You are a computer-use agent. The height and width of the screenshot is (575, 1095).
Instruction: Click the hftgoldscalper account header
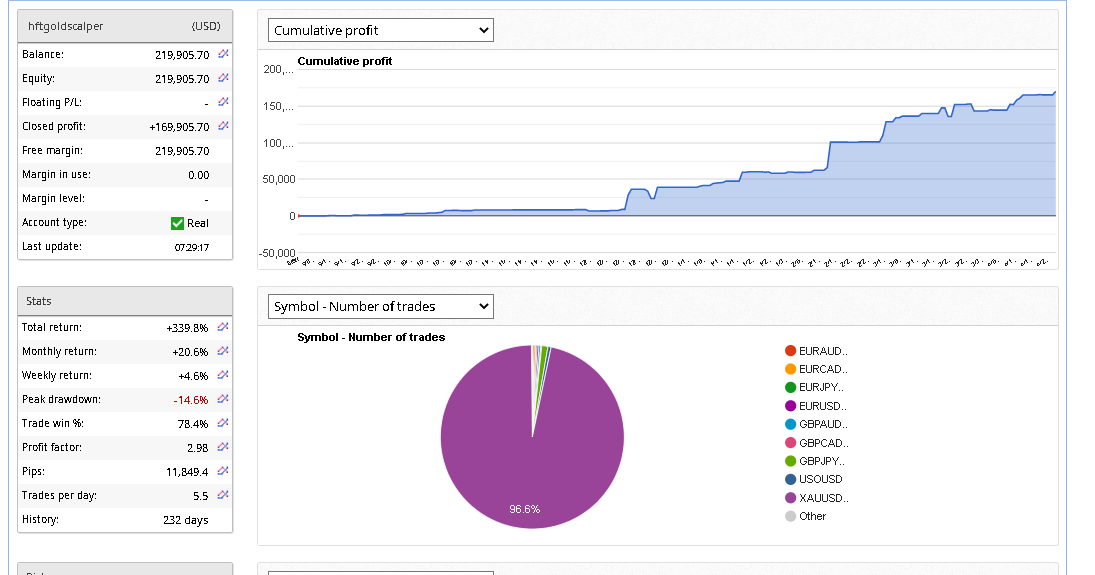(x=125, y=26)
